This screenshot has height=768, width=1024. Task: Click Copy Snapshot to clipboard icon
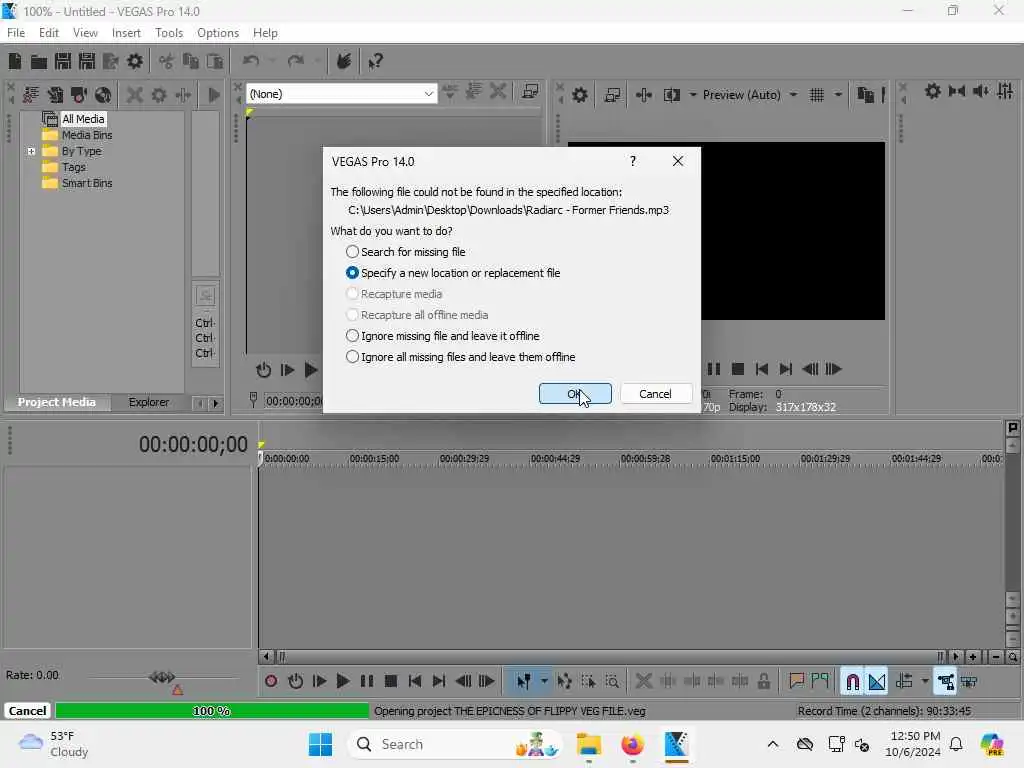click(x=865, y=95)
